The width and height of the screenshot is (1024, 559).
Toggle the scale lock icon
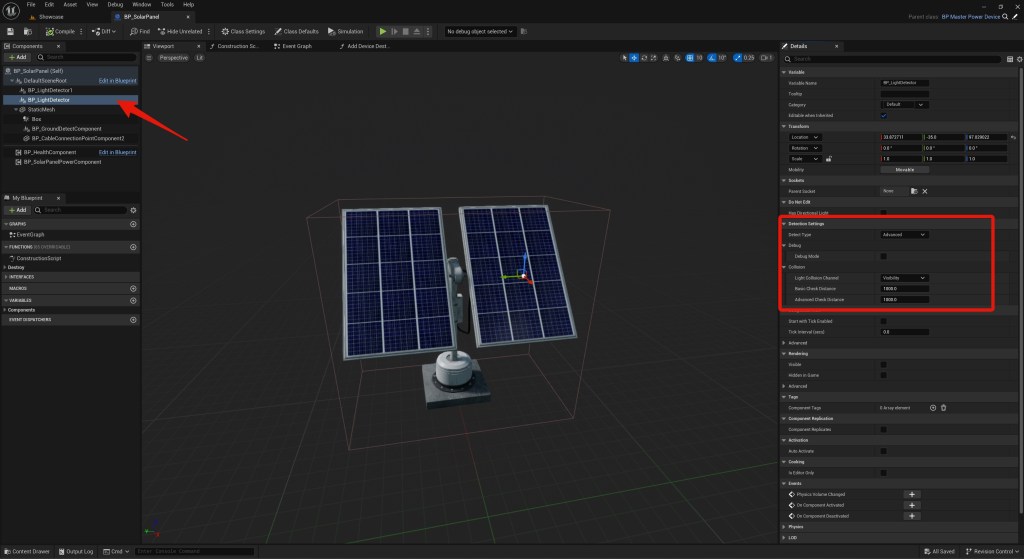[x=830, y=158]
